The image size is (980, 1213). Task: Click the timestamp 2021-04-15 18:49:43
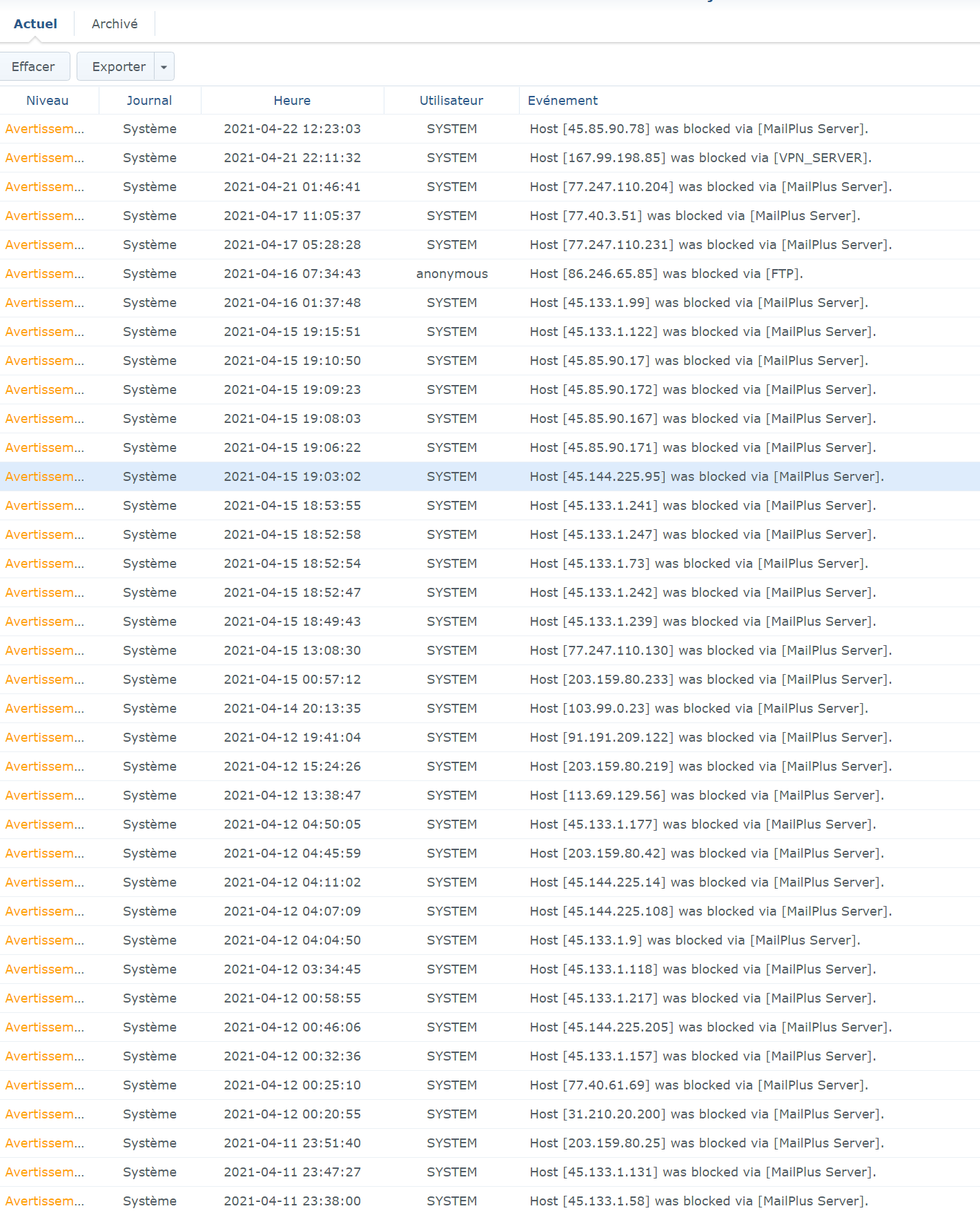292,622
